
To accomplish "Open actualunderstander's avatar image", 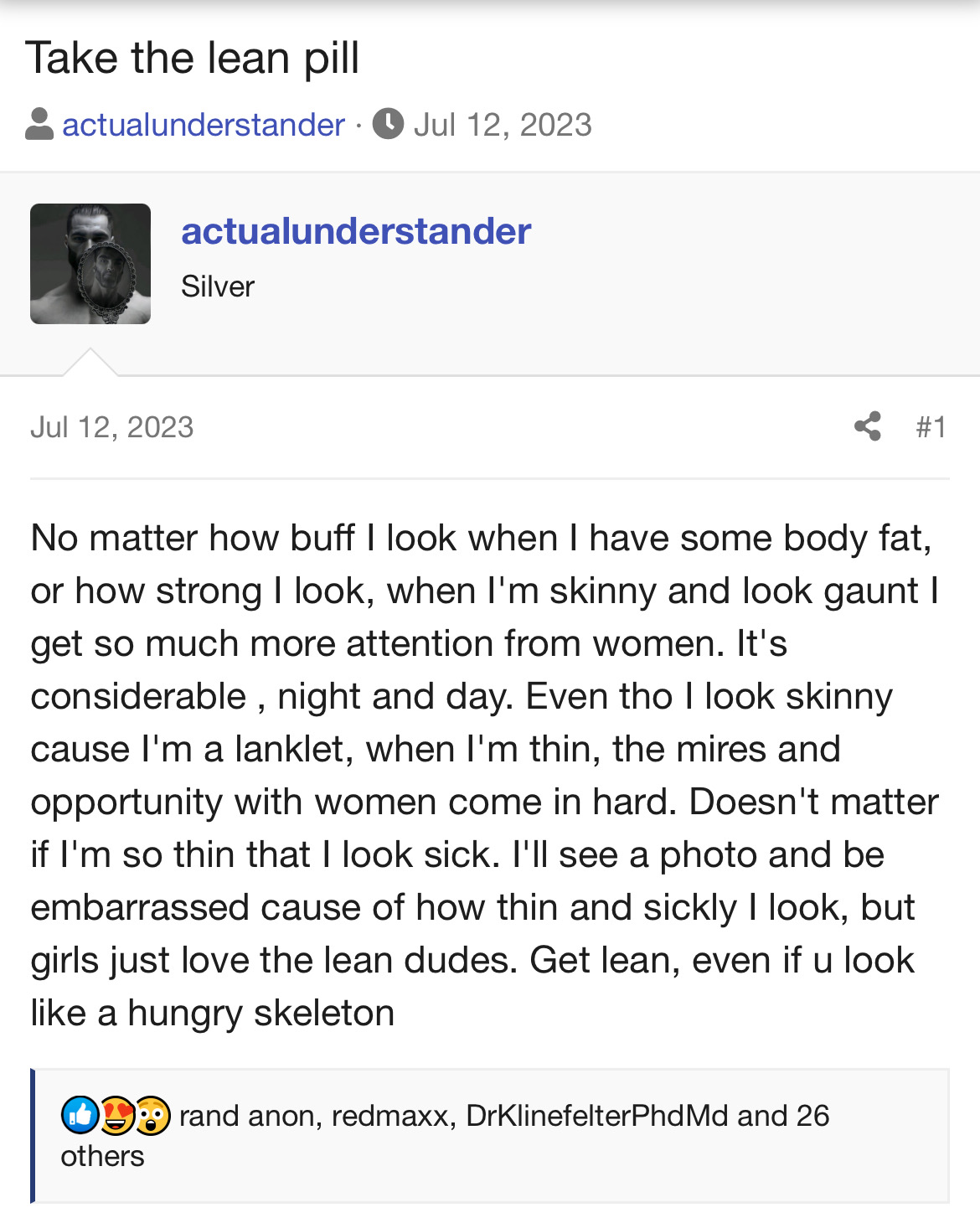I will click(x=90, y=264).
